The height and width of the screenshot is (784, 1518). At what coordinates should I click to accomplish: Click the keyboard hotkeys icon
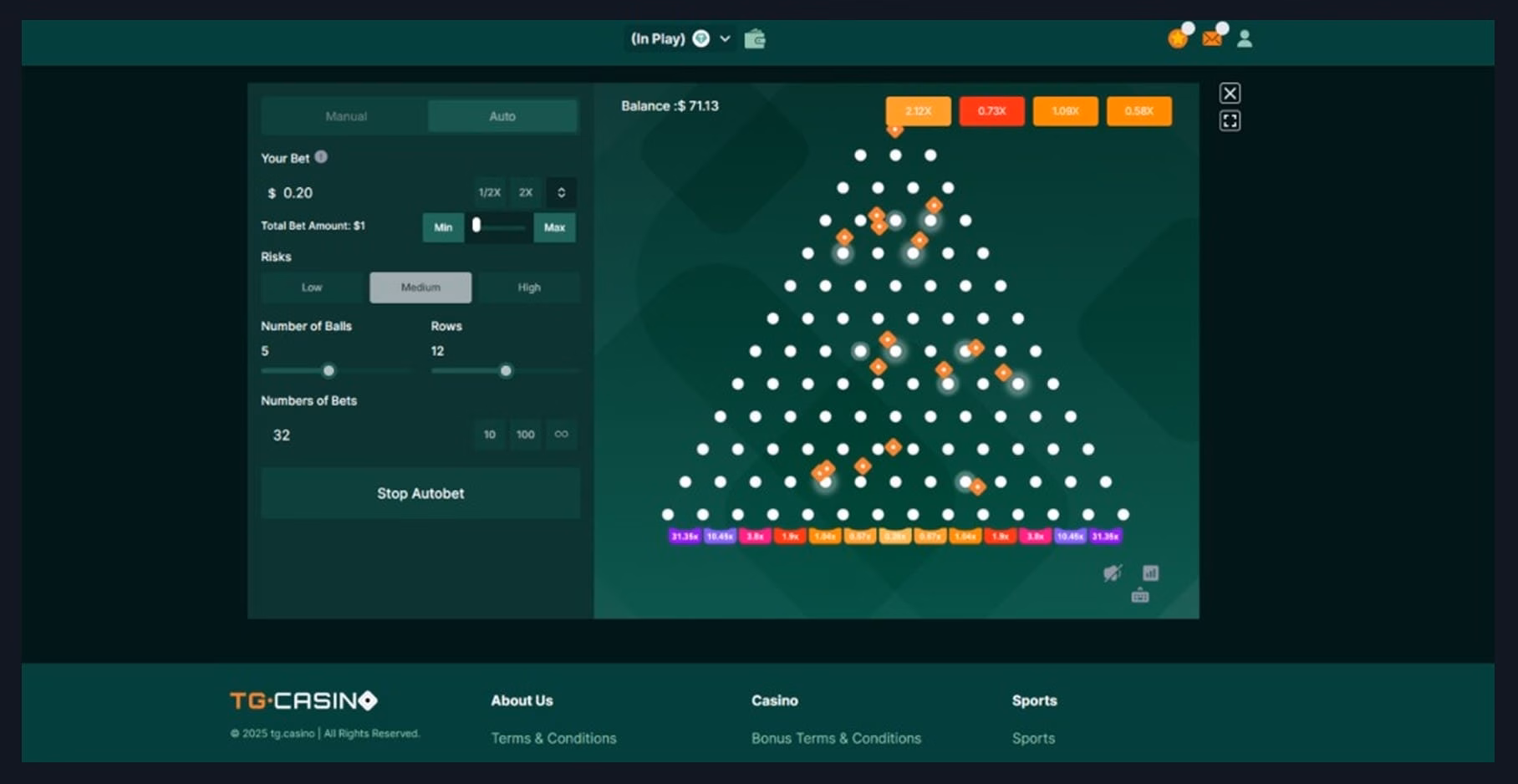pos(1140,596)
